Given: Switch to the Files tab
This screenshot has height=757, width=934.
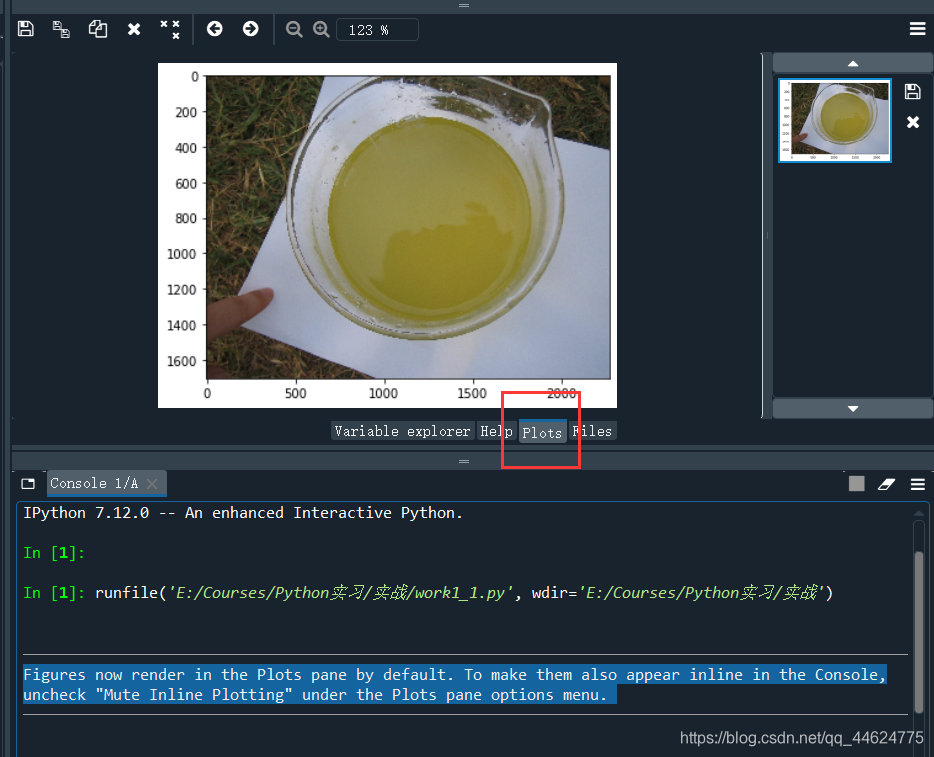Looking at the screenshot, I should coord(592,431).
